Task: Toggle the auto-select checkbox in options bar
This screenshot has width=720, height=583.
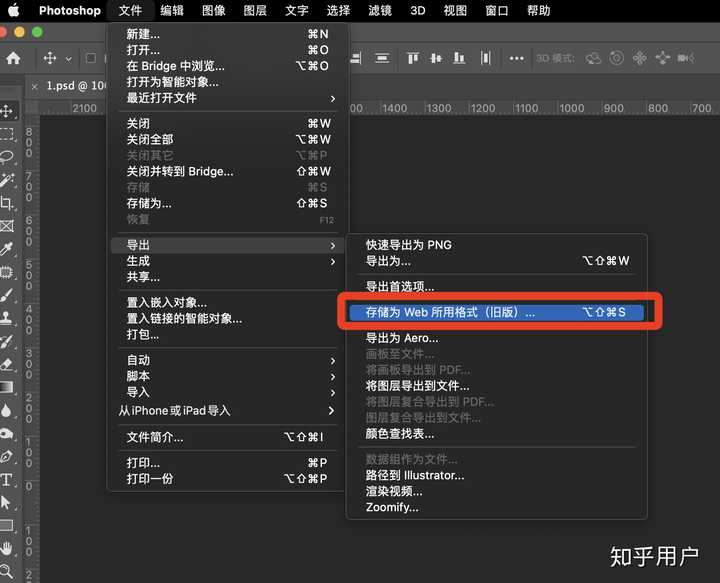Action: point(91,58)
